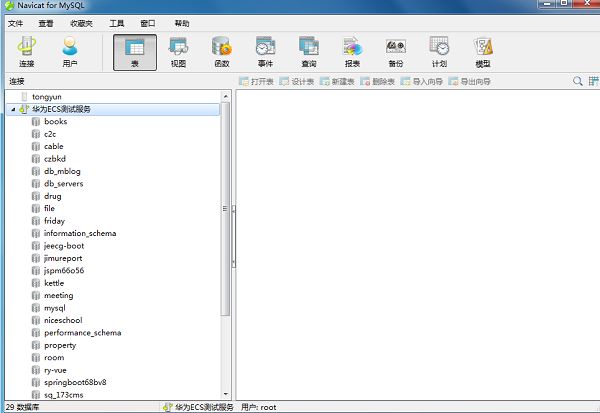Click the 导入向导 (Import Wizard) button
This screenshot has width=600, height=413.
(422, 81)
